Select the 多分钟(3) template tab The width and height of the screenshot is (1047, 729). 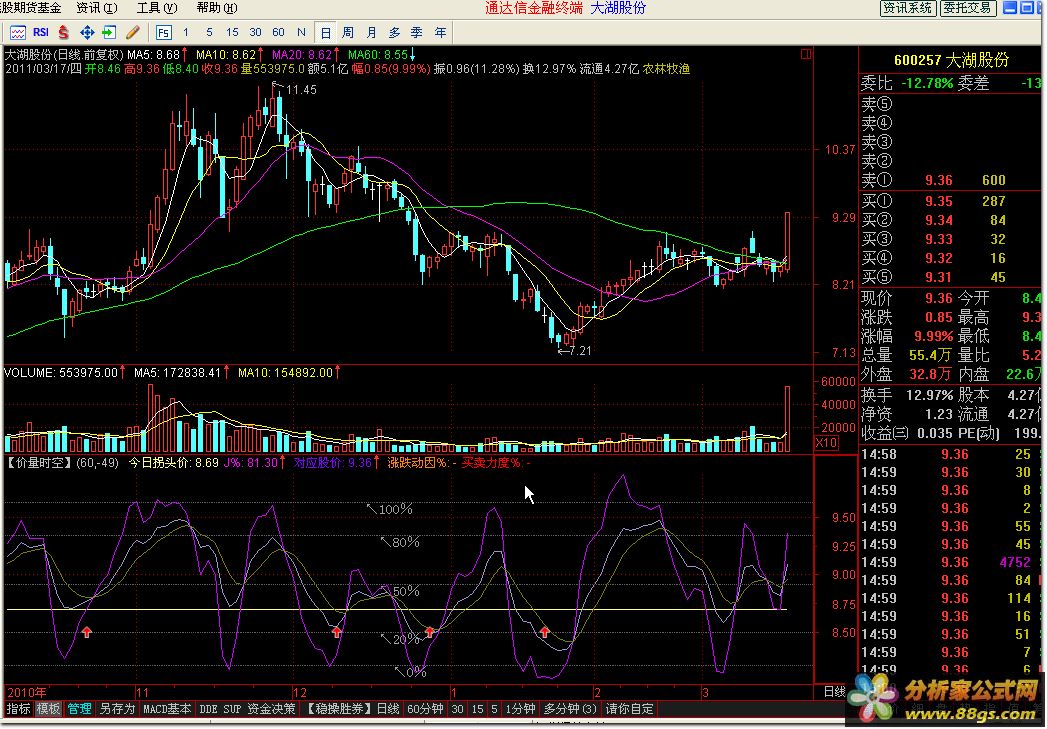(x=570, y=709)
